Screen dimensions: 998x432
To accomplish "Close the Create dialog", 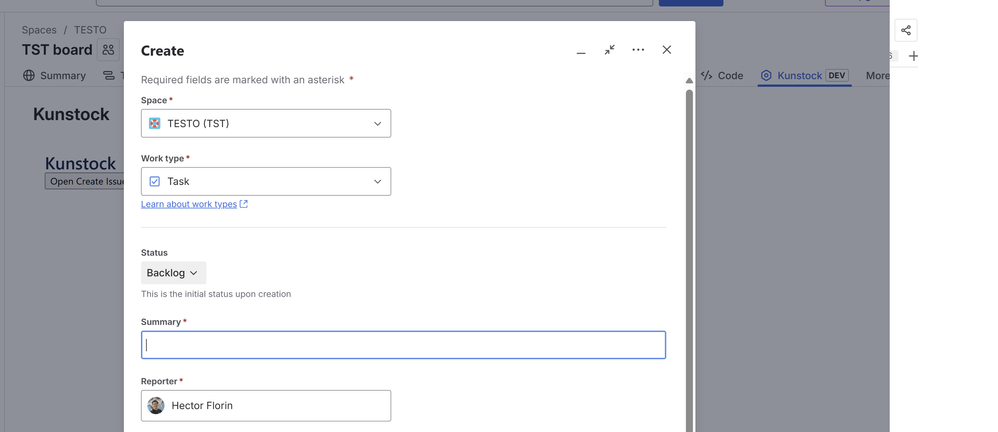I will coord(667,50).
